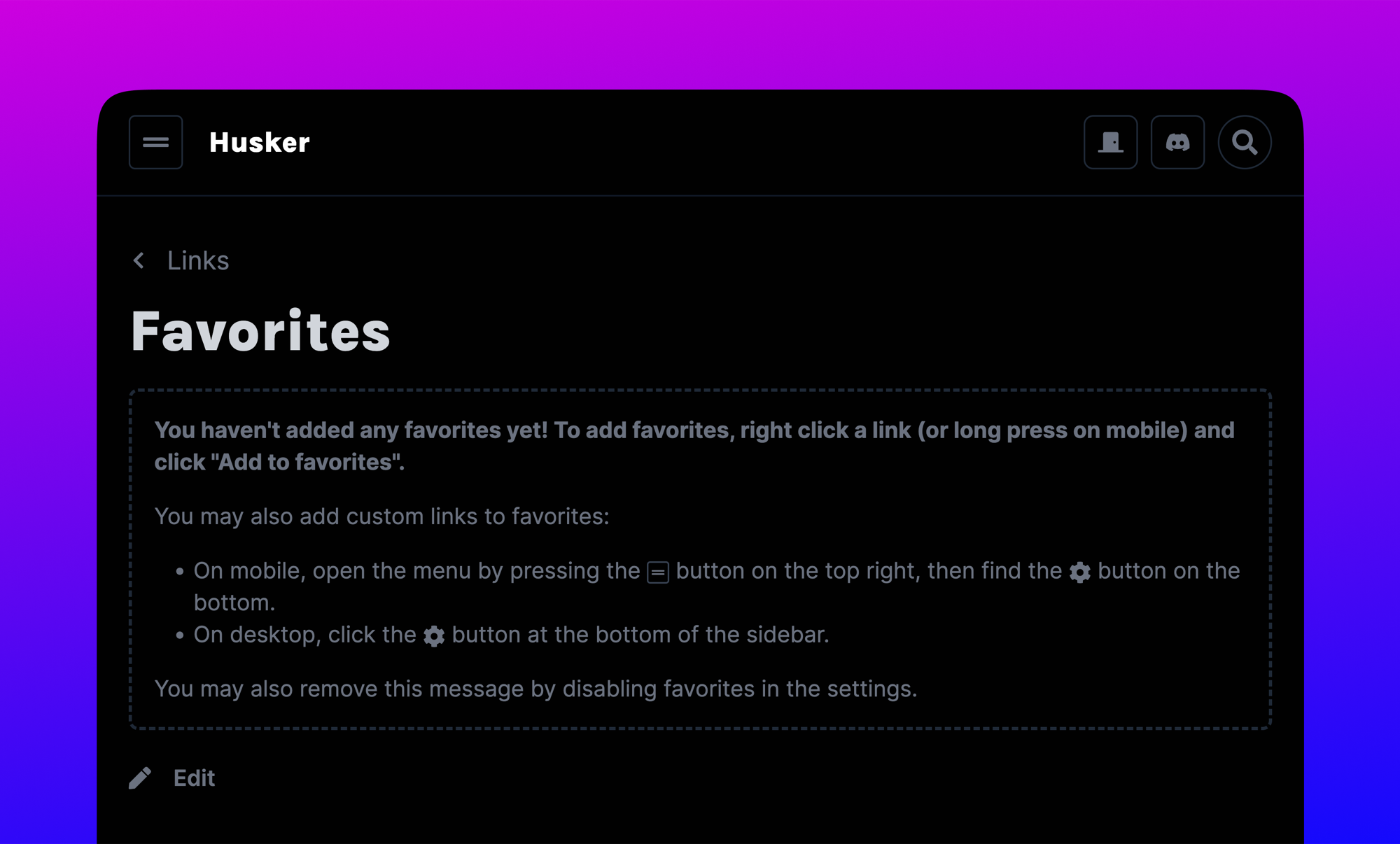Click the "On mobile, open the menu" bullet text
Image resolution: width=1400 pixels, height=844 pixels.
tap(416, 571)
